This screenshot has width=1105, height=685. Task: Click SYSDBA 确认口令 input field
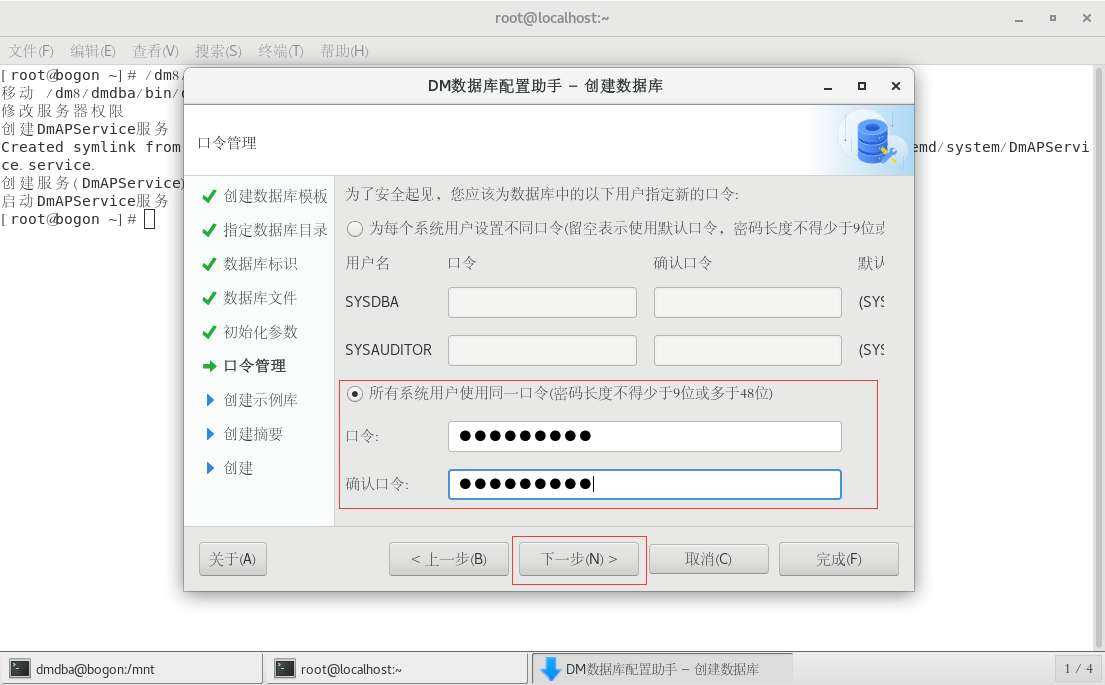pyautogui.click(x=748, y=302)
